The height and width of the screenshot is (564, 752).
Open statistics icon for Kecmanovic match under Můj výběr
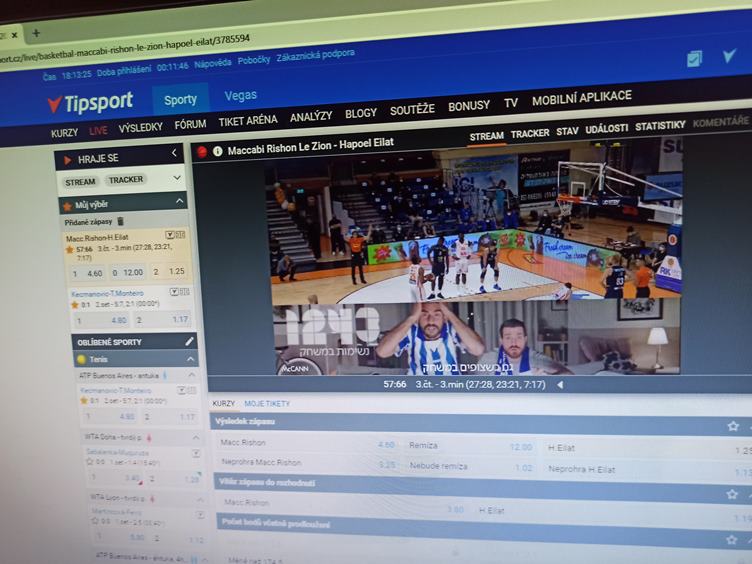click(185, 292)
